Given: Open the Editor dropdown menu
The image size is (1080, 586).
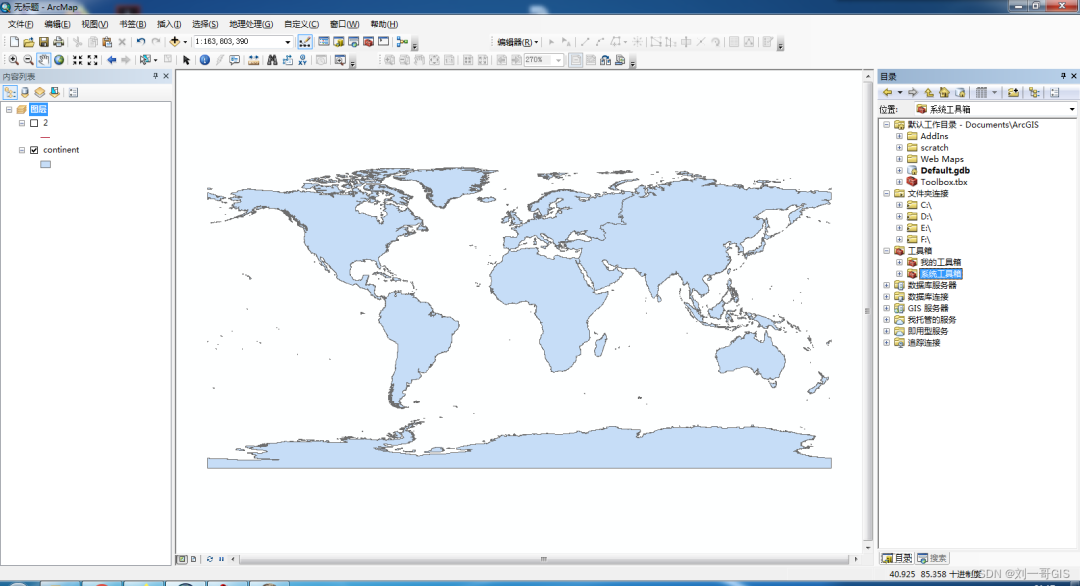Looking at the screenshot, I should click(518, 42).
